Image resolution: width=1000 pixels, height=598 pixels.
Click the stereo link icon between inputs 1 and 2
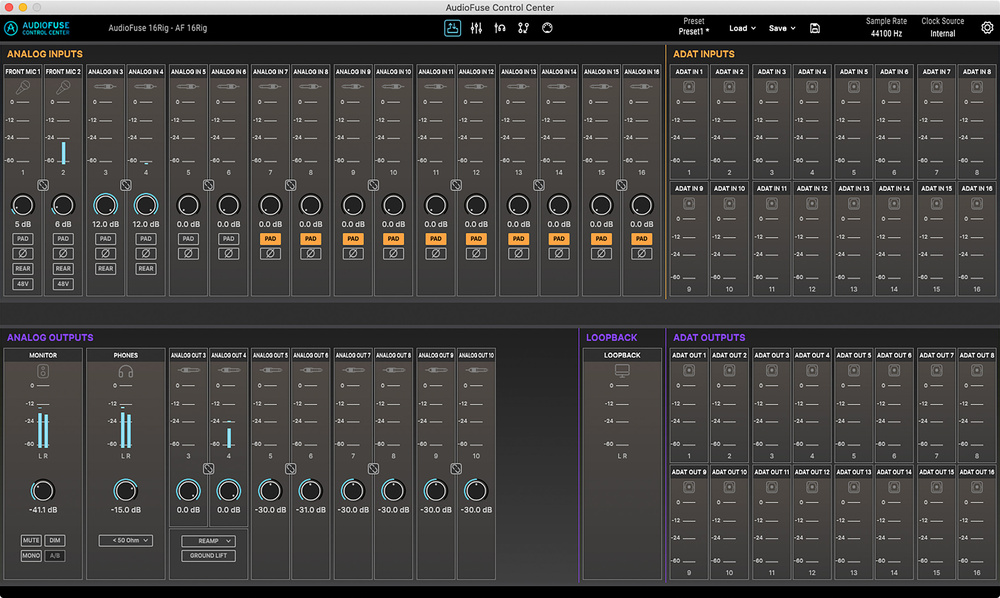tap(43, 186)
